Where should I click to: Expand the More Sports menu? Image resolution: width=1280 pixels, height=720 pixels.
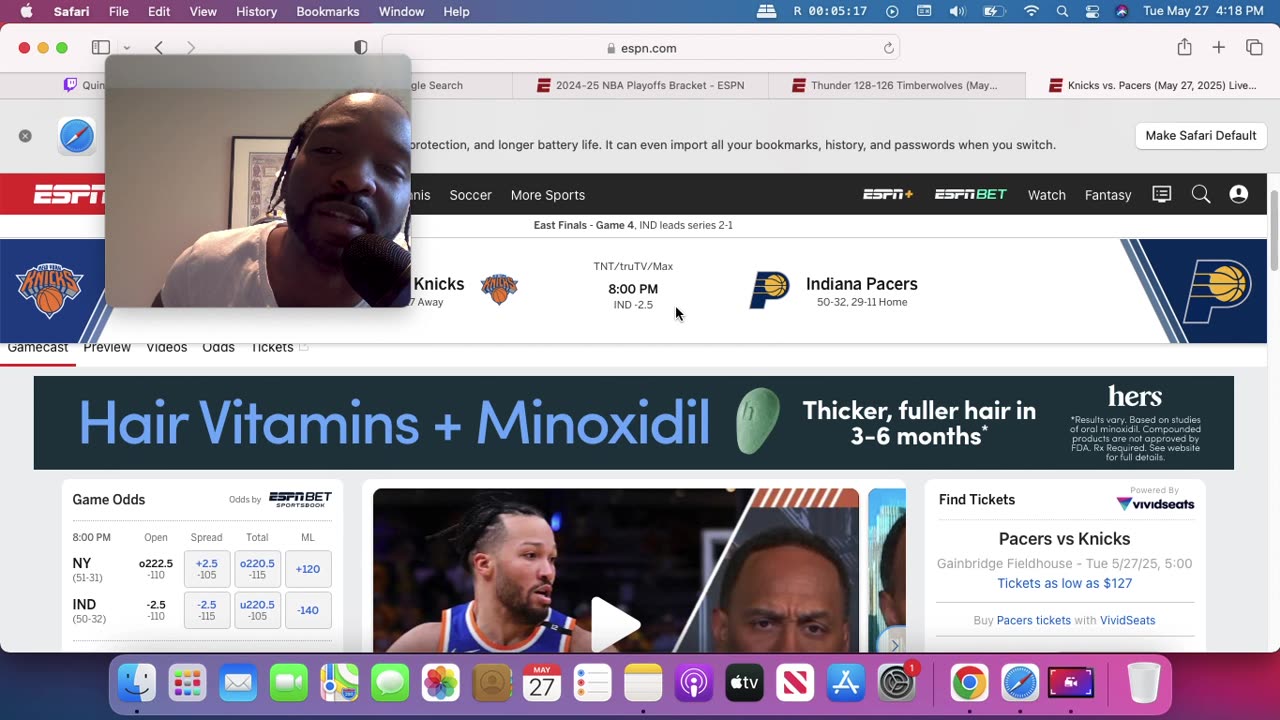547,195
